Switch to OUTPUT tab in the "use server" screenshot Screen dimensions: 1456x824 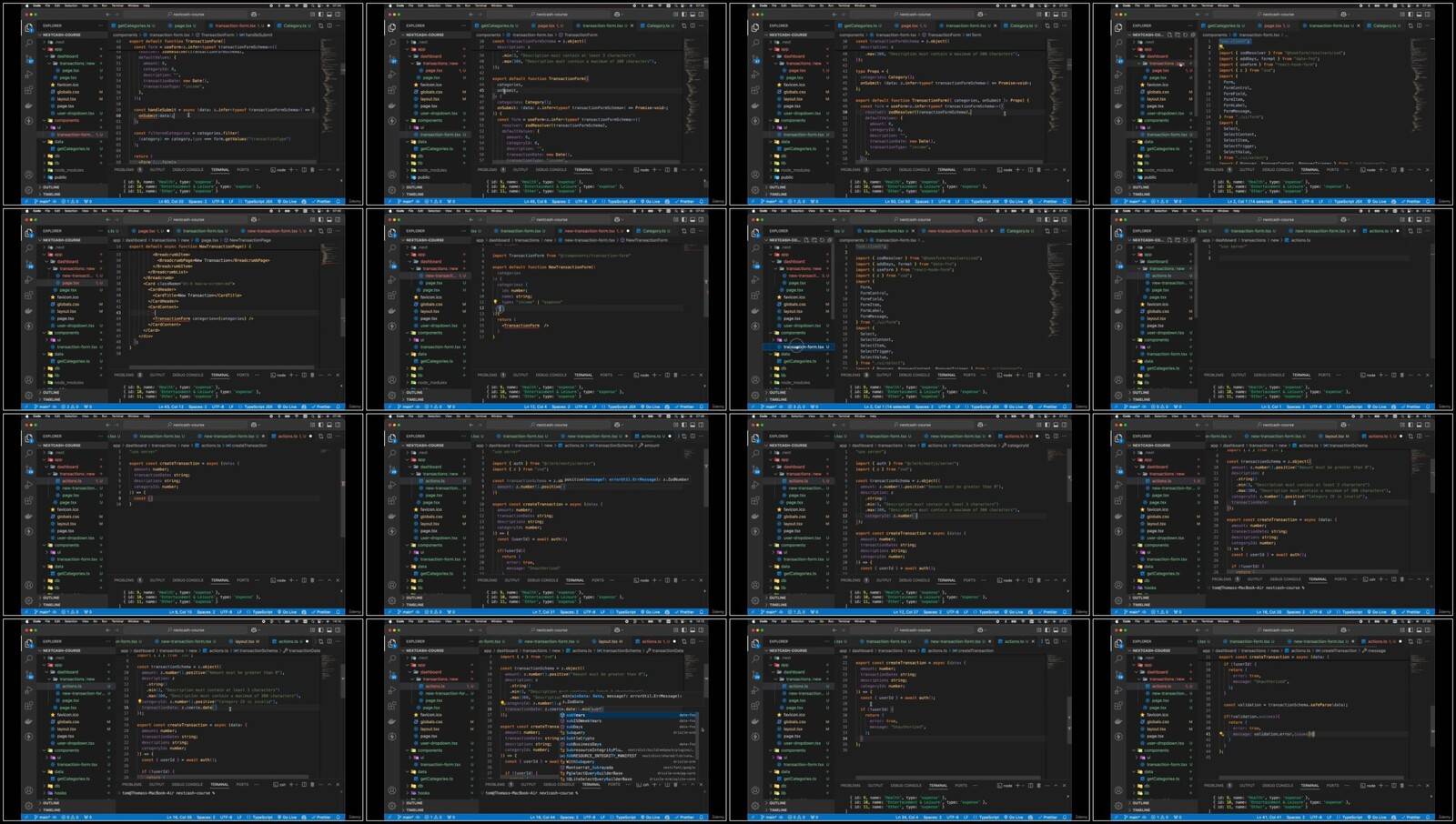point(1239,375)
